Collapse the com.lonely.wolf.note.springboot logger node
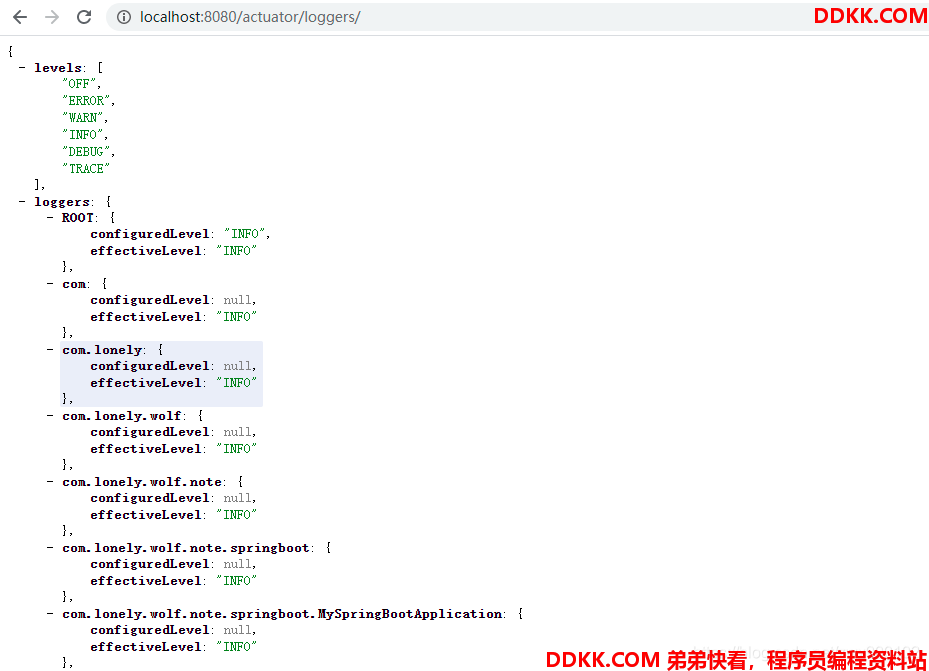Screen dimensions: 929x671 50,548
